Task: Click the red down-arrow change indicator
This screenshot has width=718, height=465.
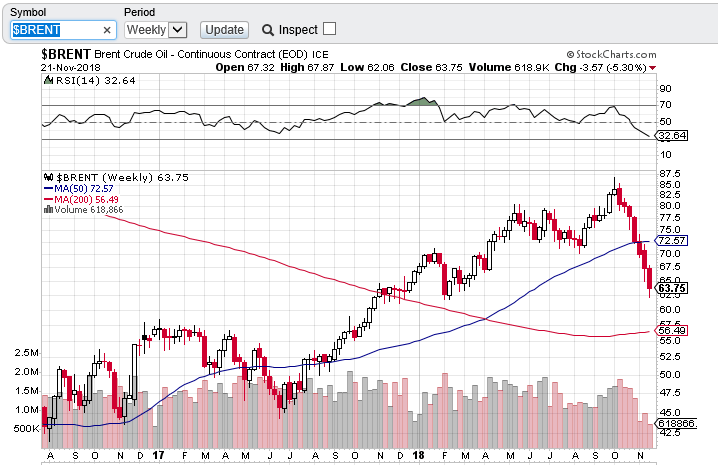Action: pyautogui.click(x=653, y=68)
